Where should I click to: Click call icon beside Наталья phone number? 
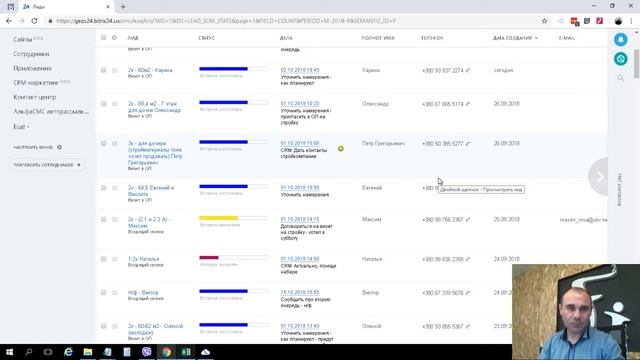[468, 259]
